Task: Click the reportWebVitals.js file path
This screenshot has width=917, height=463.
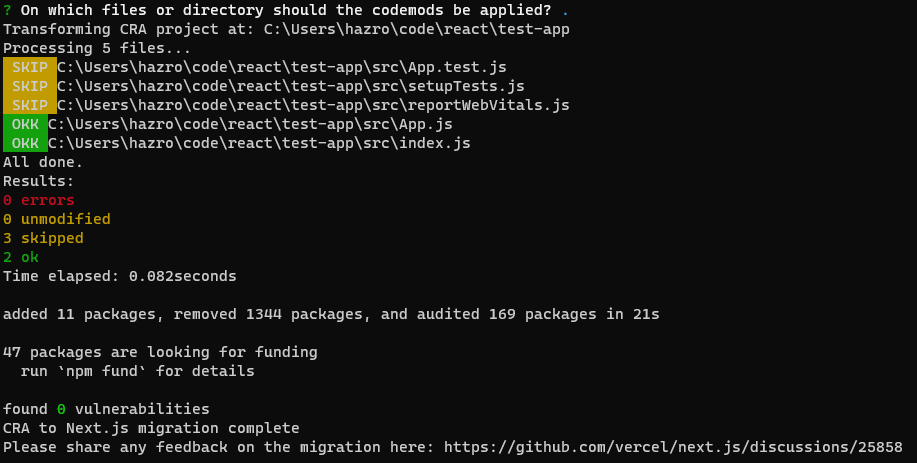Action: [x=313, y=105]
